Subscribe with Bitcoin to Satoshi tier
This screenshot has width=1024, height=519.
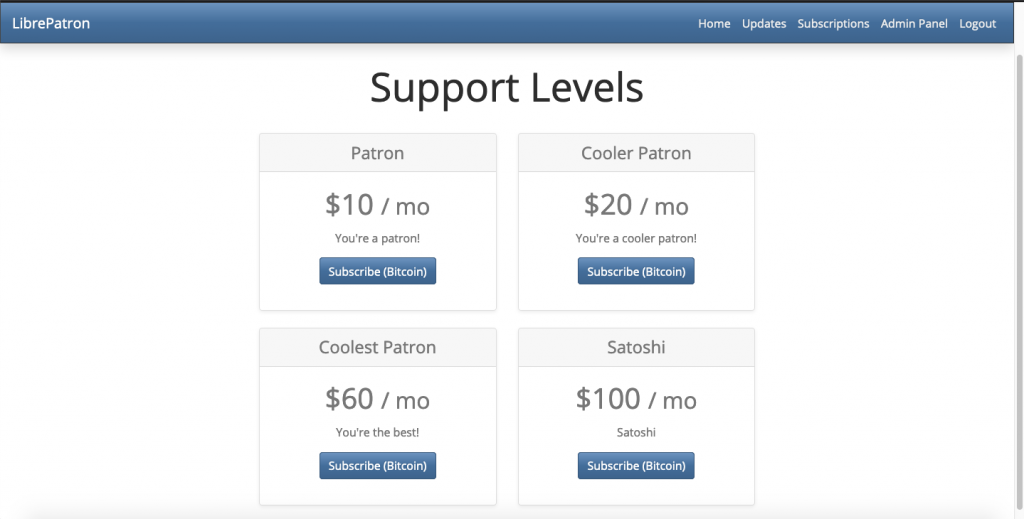point(636,465)
